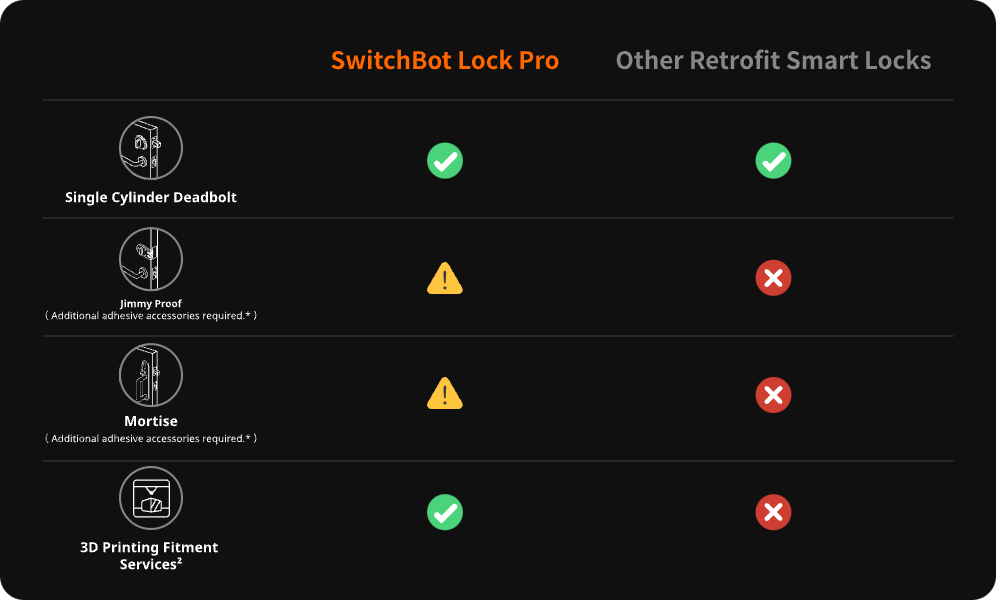The height and width of the screenshot is (600, 996).
Task: Click the Mortise lock icon
Action: coord(151,375)
